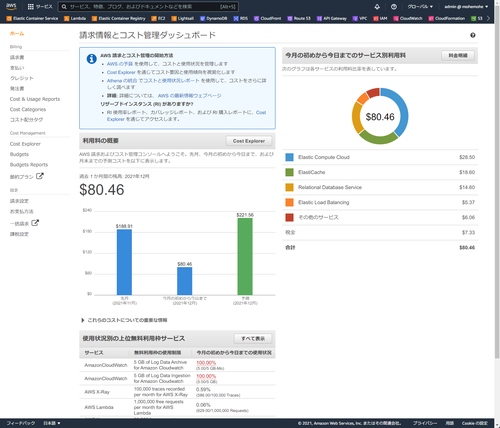Open the CloudFormation favorite shortcut

(x=447, y=18)
